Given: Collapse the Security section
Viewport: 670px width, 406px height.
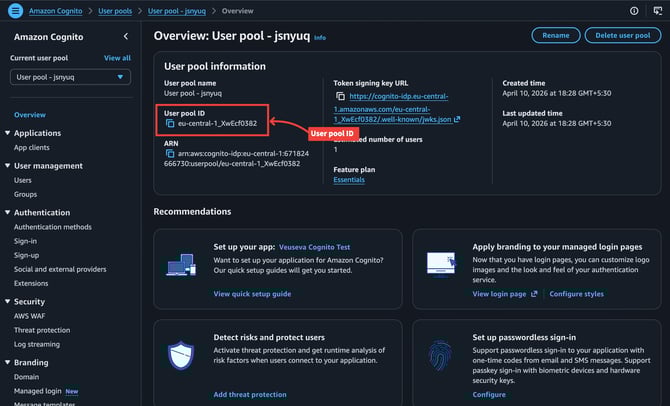Looking at the screenshot, I should tap(7, 301).
